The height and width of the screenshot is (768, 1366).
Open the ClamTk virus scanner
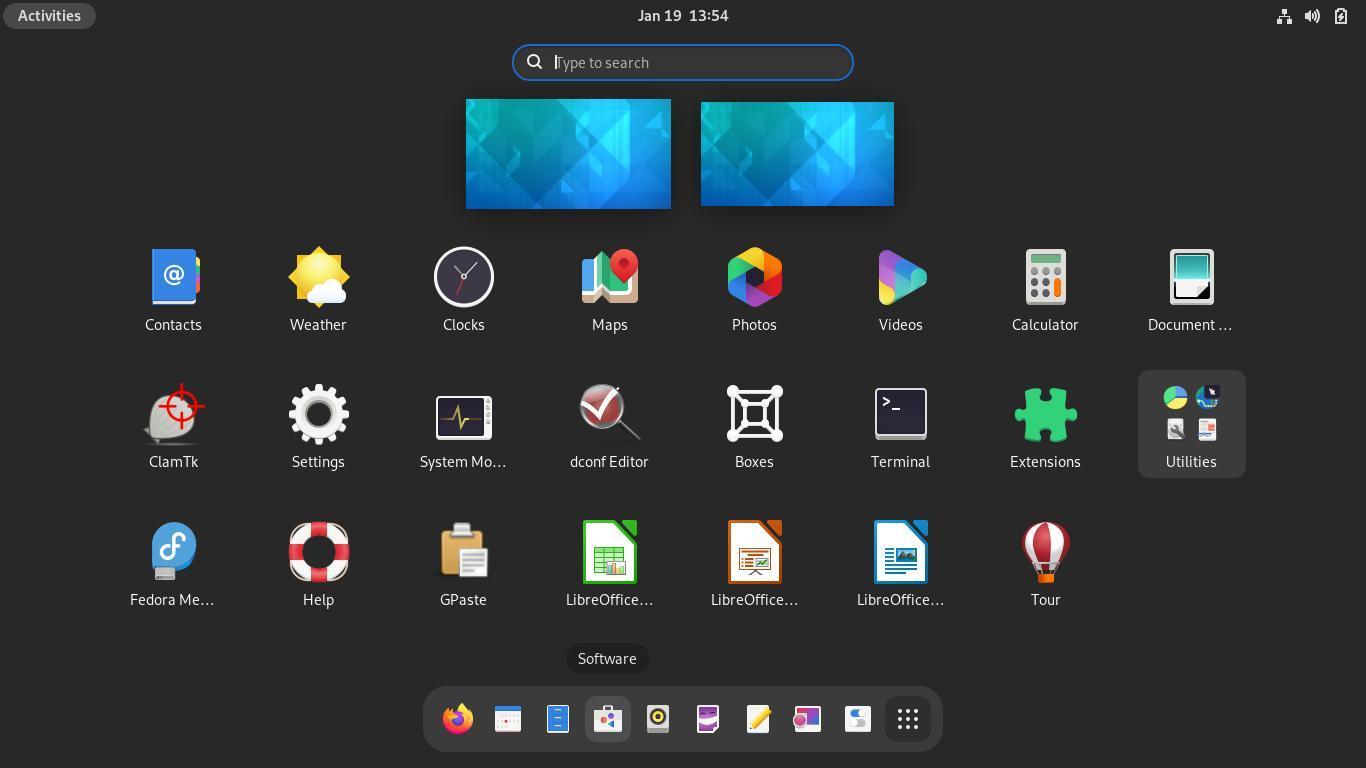174,415
